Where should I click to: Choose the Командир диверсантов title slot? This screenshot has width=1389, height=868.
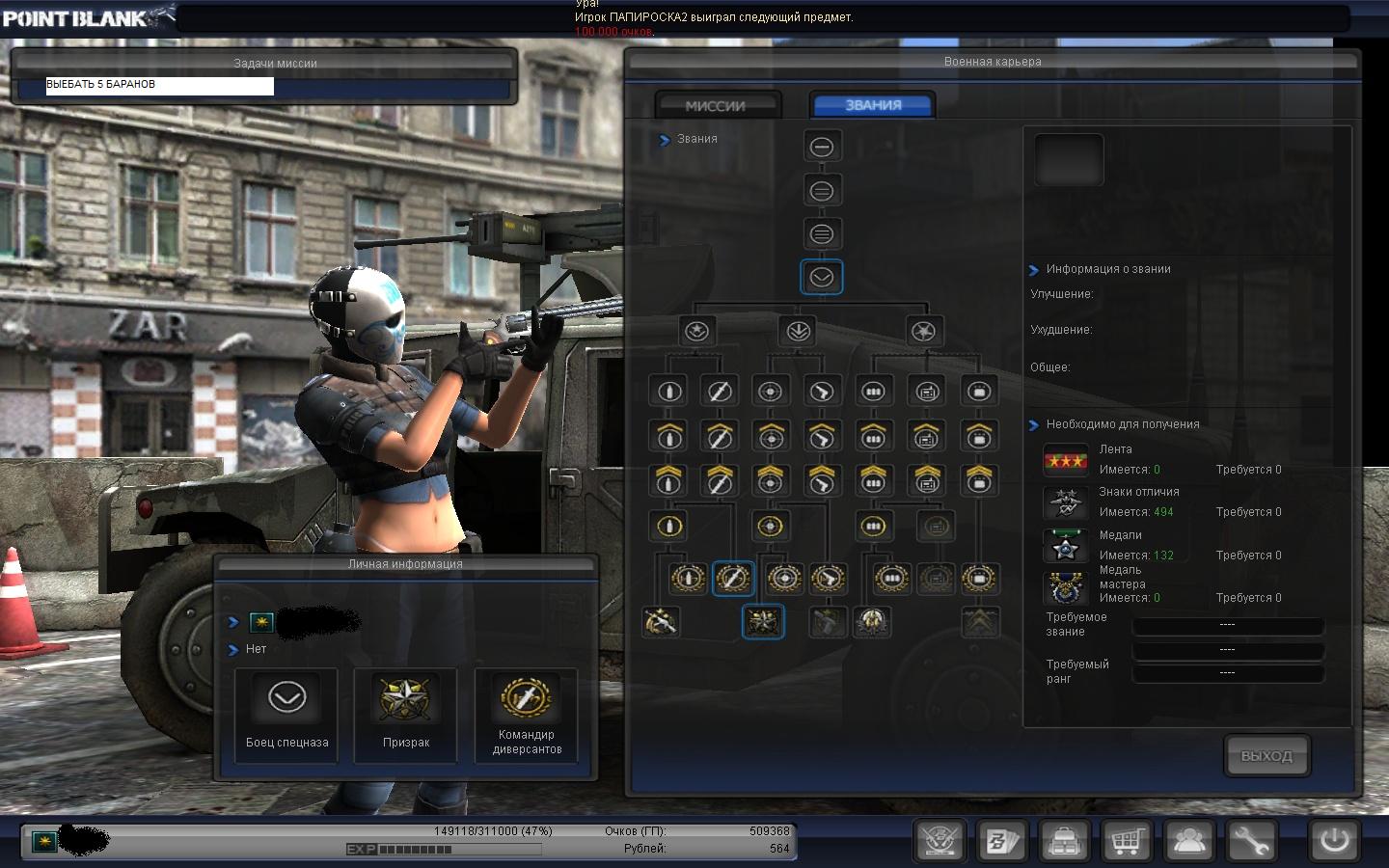click(x=526, y=715)
